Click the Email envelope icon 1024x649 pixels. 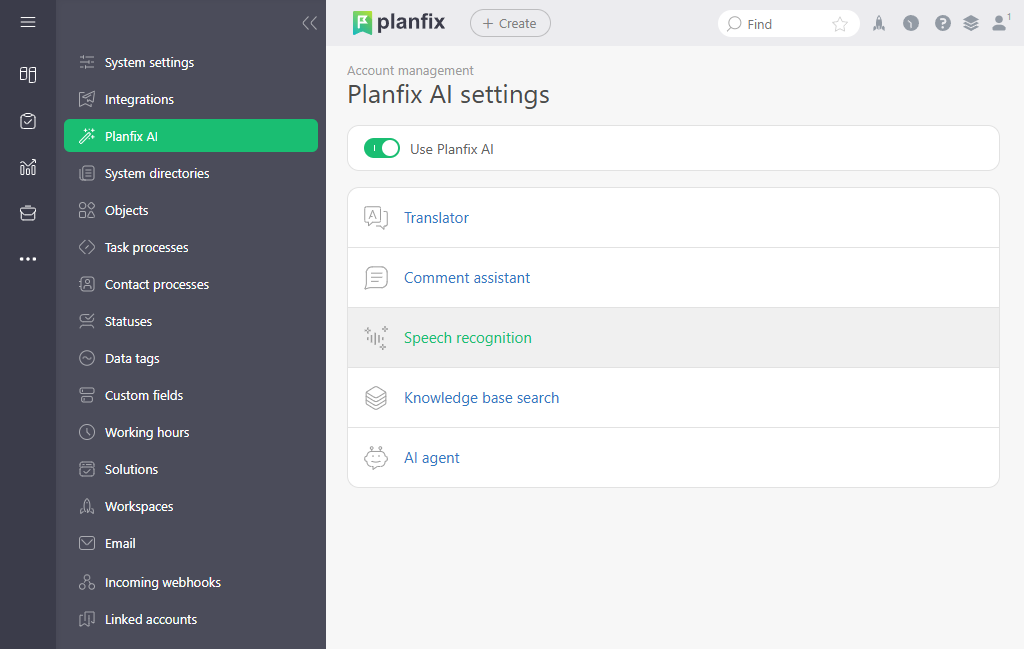coord(87,543)
